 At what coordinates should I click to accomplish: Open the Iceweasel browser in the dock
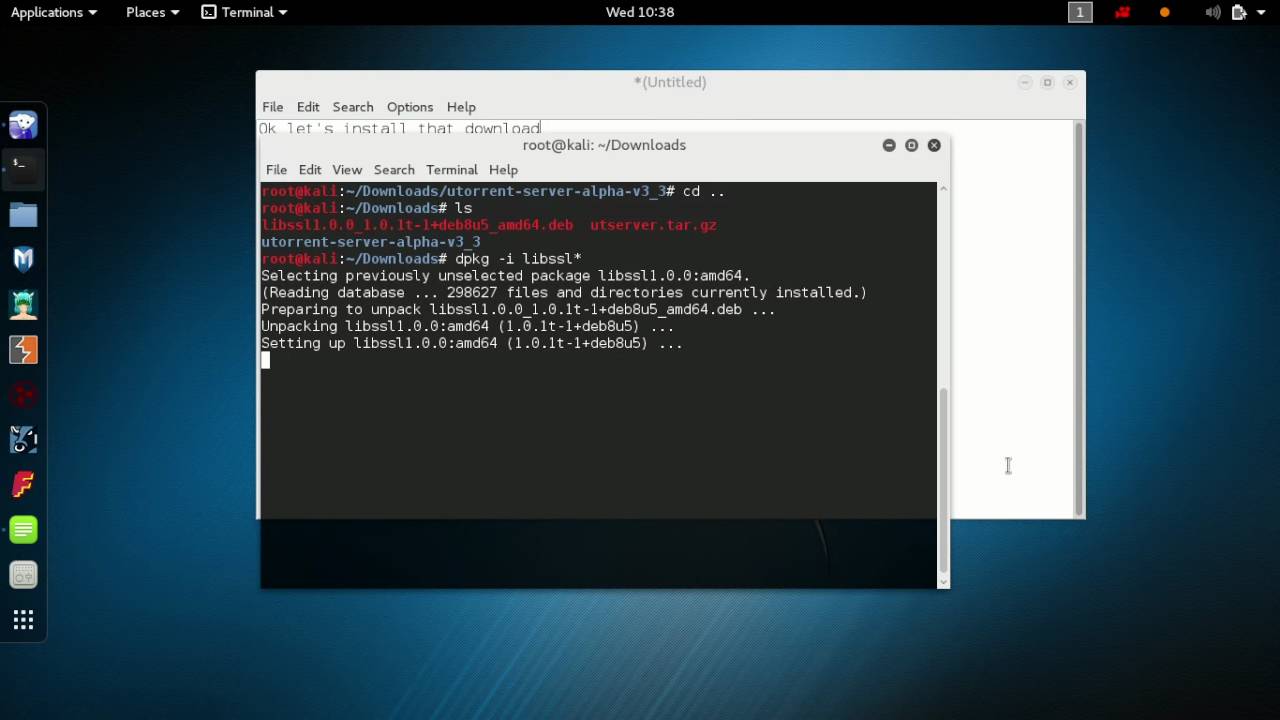[23, 125]
